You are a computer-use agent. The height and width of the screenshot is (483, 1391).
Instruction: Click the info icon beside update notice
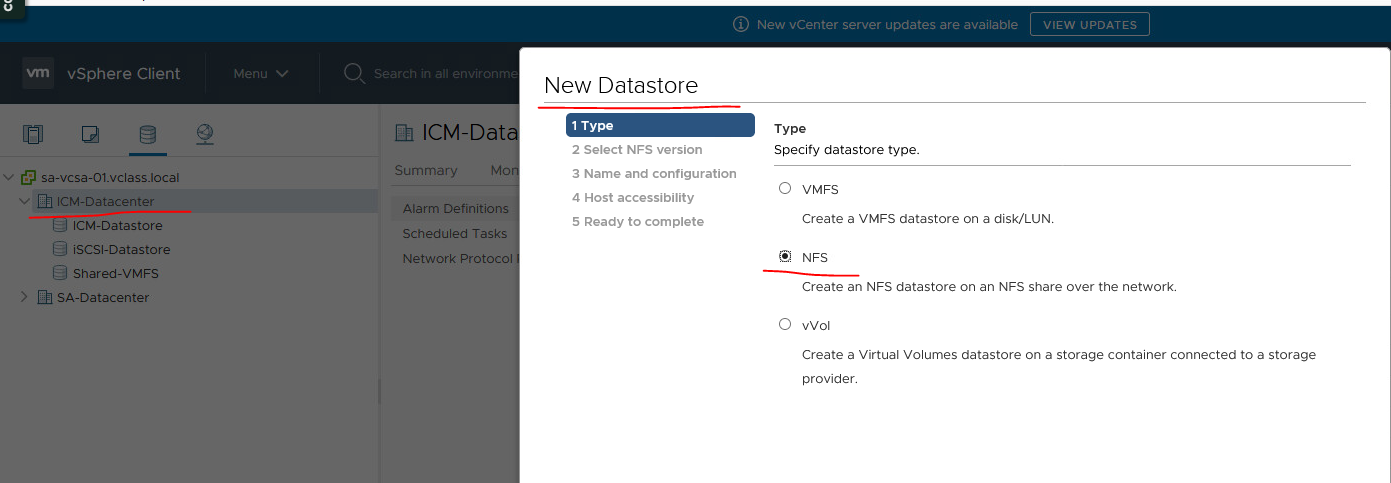click(x=741, y=24)
